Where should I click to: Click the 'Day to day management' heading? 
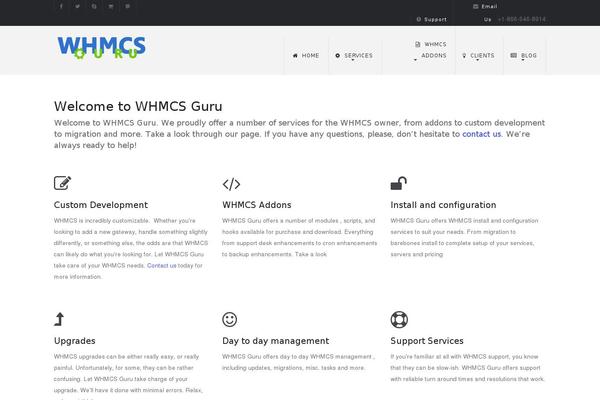point(276,341)
